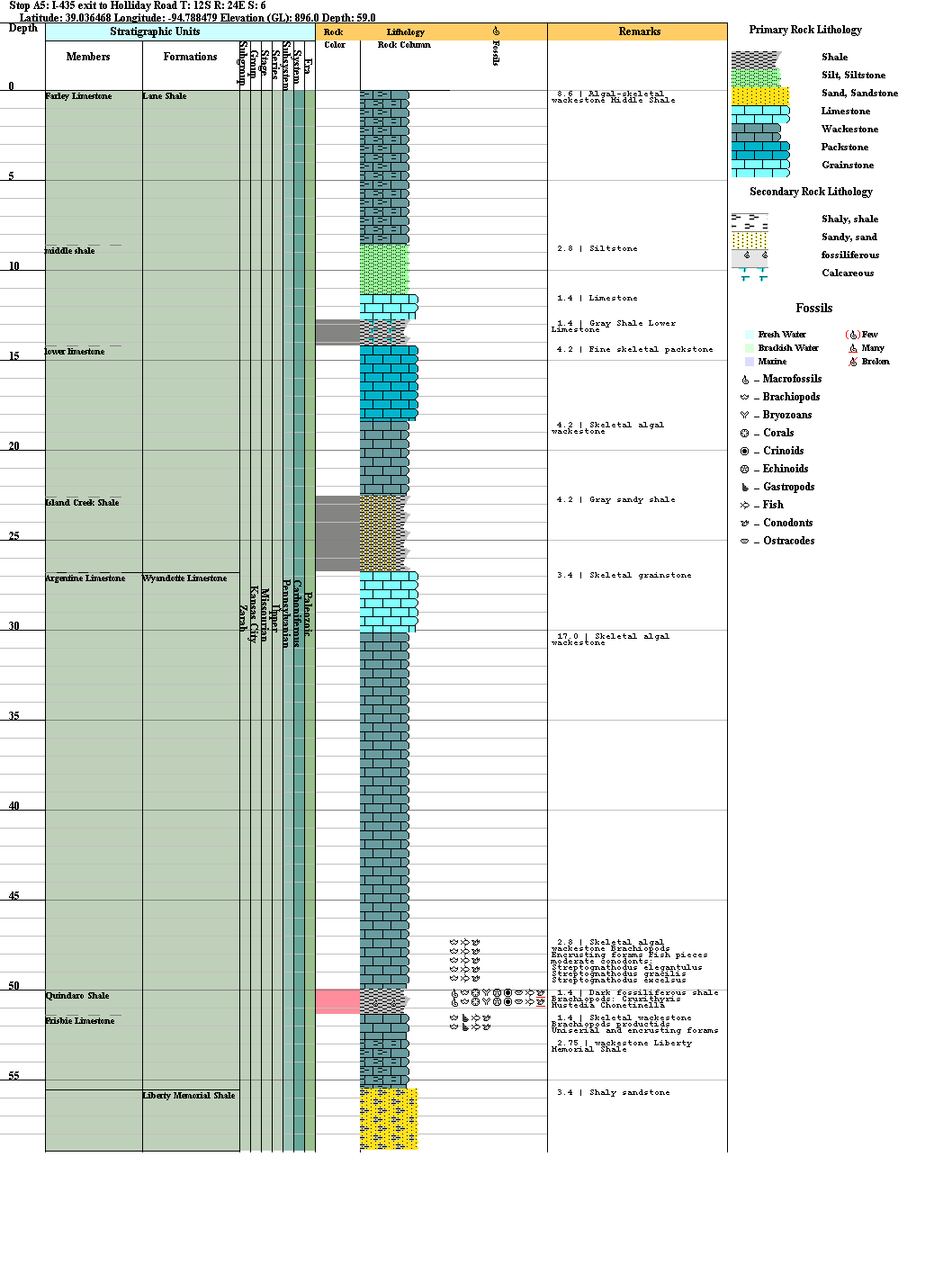Click the fossil icon in the Lithology header
Image resolution: width=952 pixels, height=1264 pixels.
click(496, 31)
